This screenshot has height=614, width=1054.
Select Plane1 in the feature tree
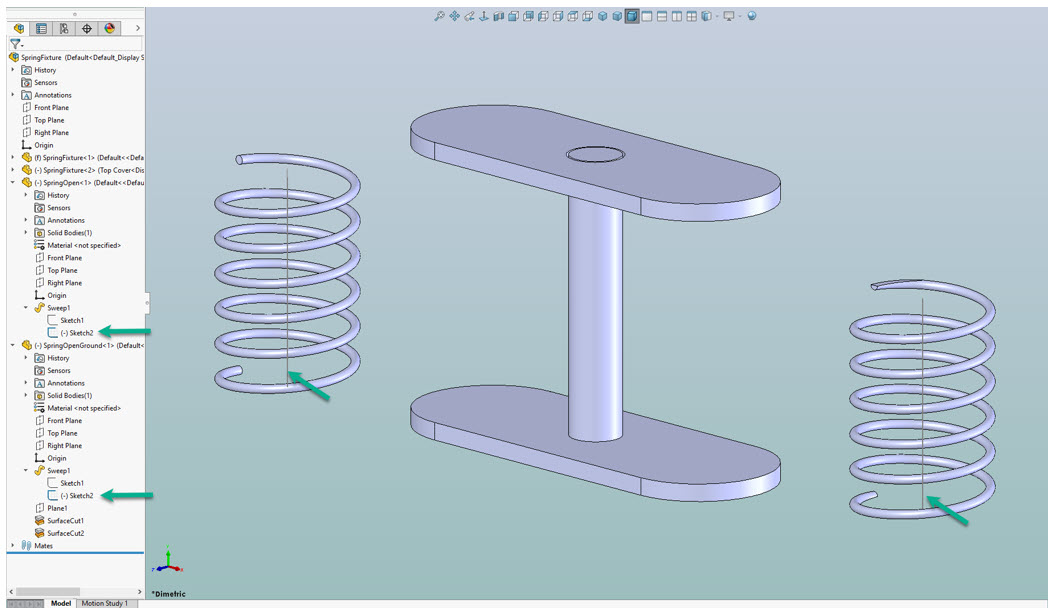(x=57, y=508)
